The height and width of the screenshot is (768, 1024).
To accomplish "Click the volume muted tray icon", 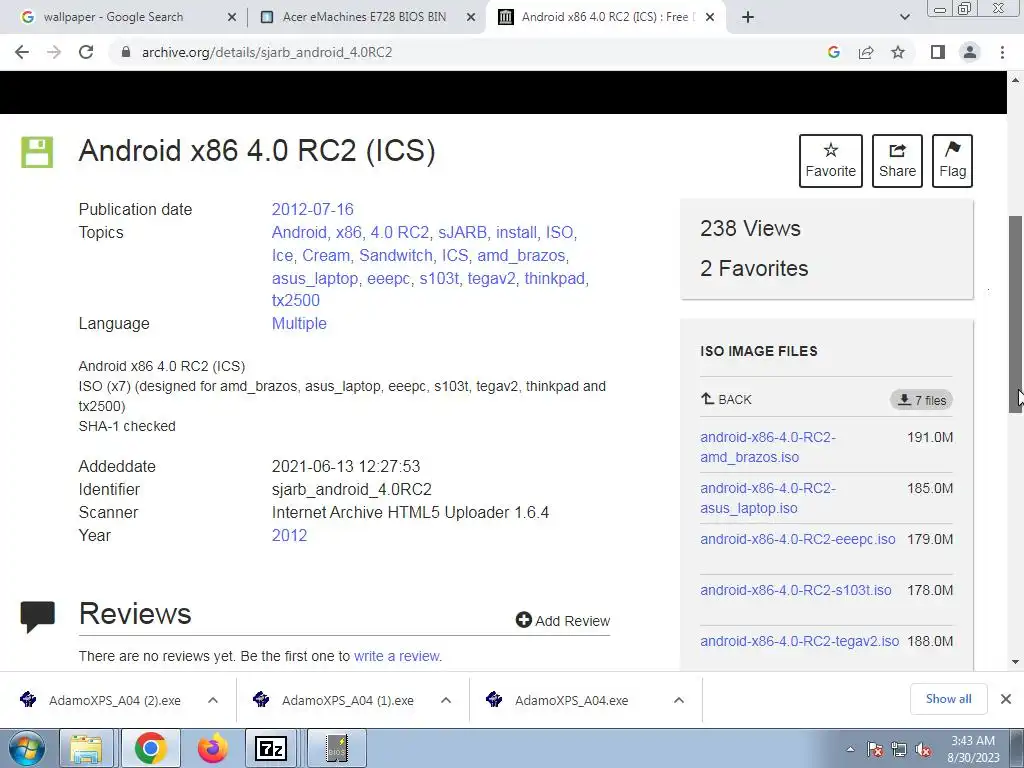I will tap(923, 750).
